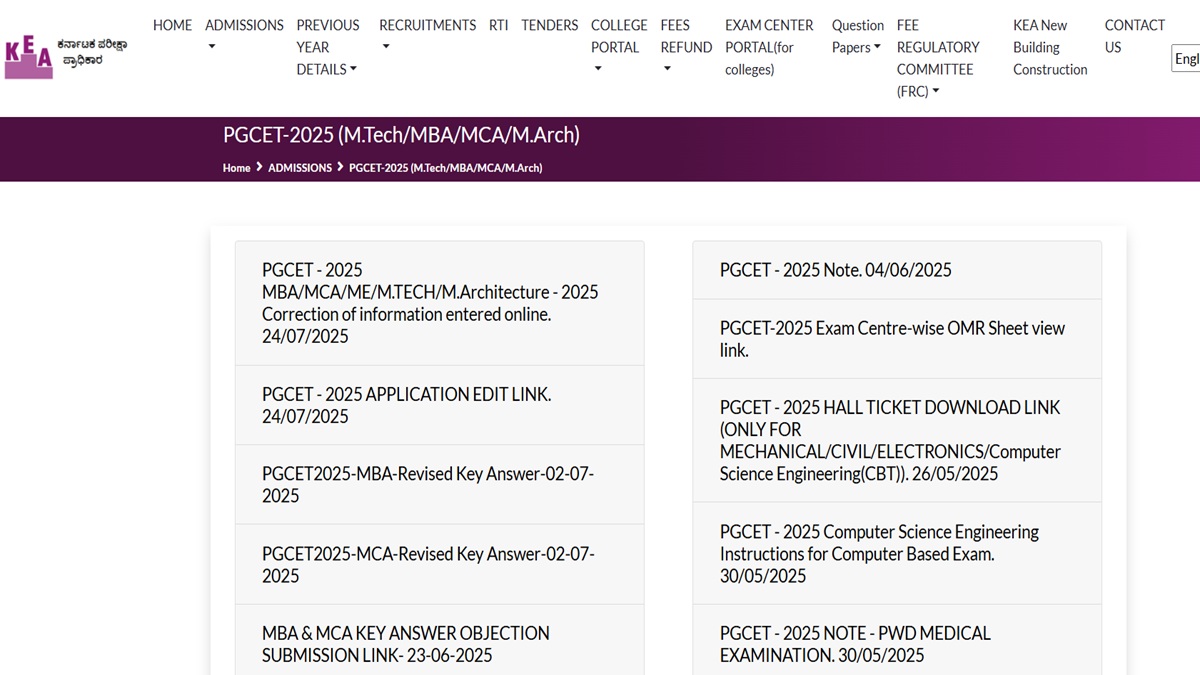Open MBA & MCA KEY ANSWER OBJECTION link

(x=440, y=640)
